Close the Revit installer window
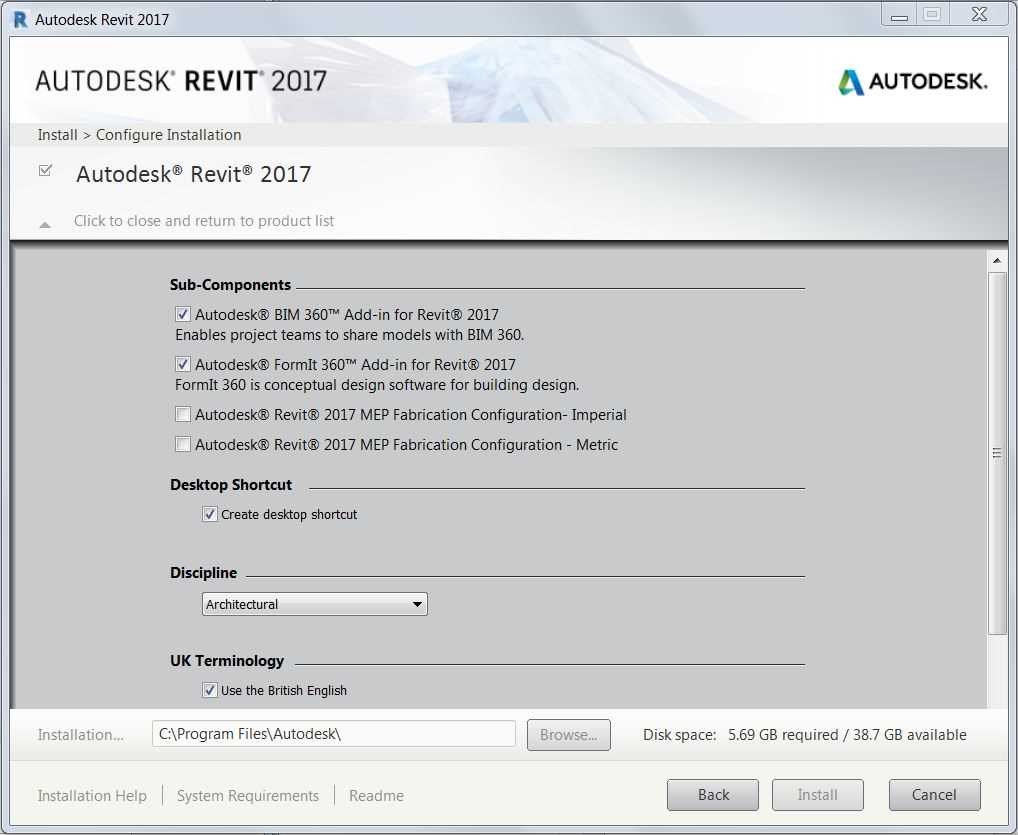 [979, 15]
